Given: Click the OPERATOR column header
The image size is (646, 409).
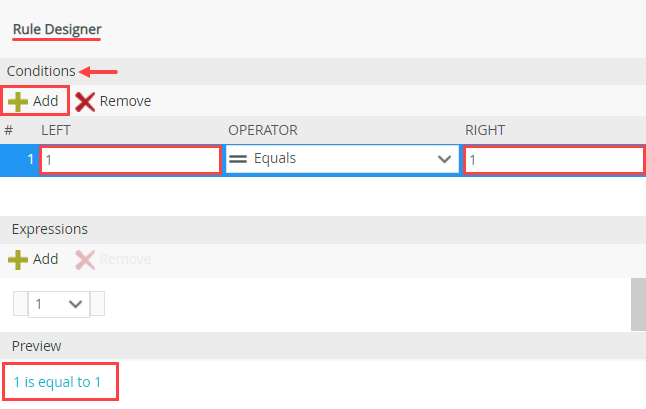Looking at the screenshot, I should click(x=263, y=130).
